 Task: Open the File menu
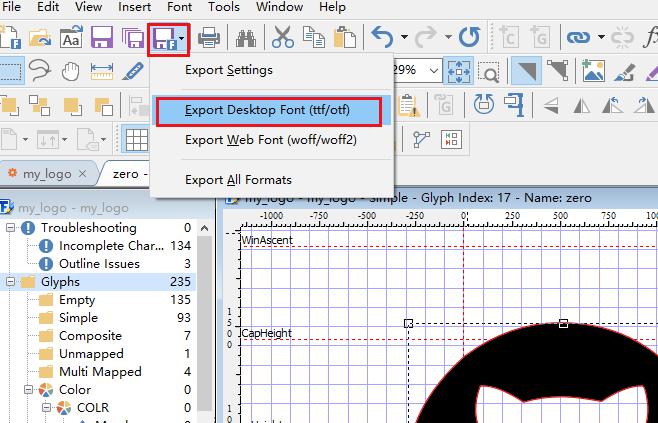11,7
